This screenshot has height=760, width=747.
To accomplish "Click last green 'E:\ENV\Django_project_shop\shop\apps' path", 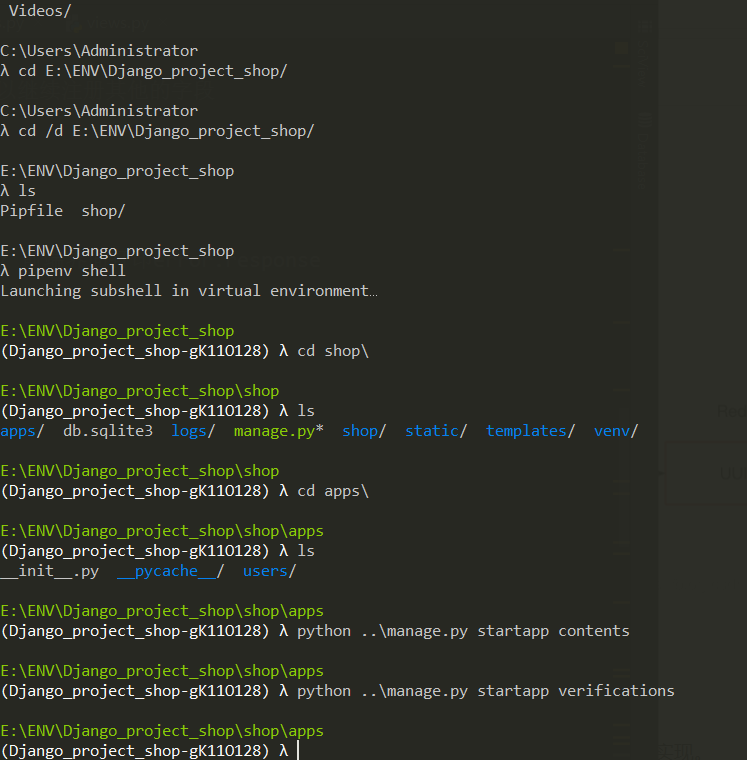I will click(x=162, y=731).
